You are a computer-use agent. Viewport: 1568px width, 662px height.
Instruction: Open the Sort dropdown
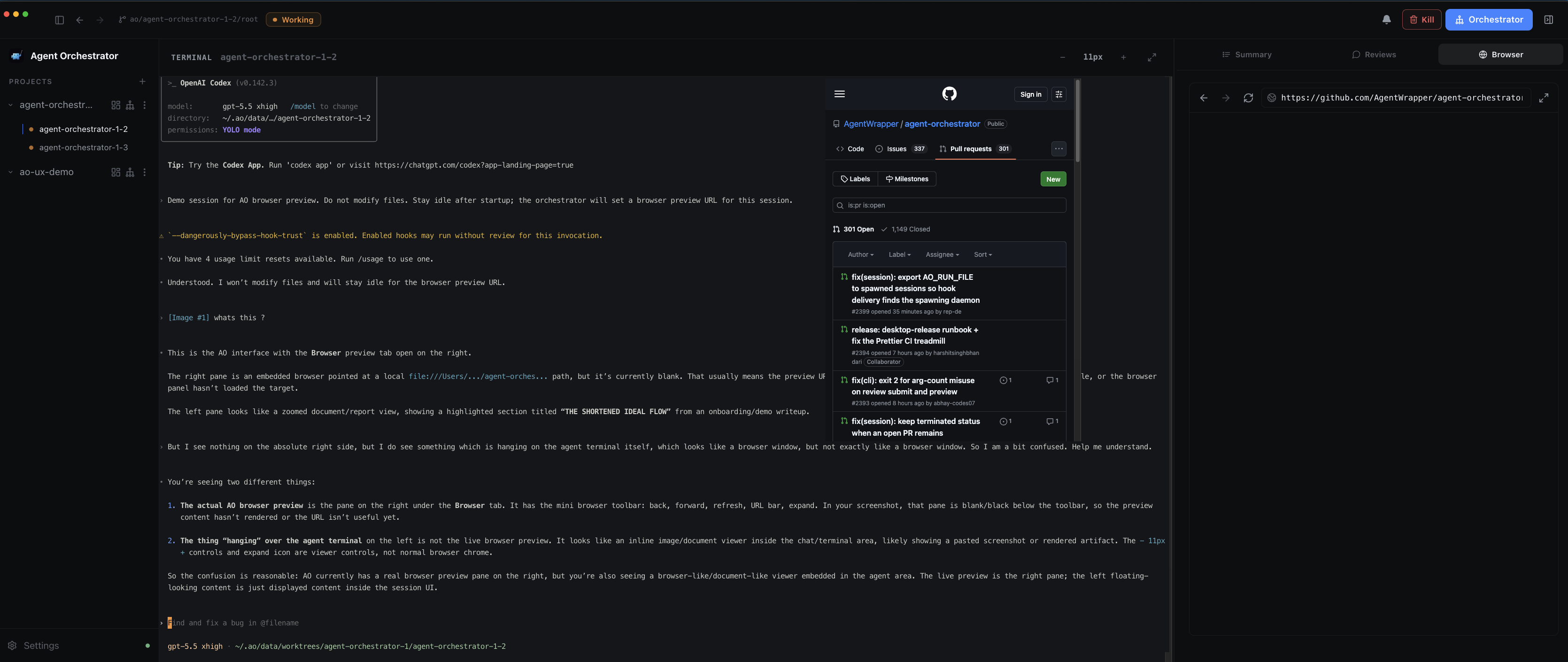point(983,255)
